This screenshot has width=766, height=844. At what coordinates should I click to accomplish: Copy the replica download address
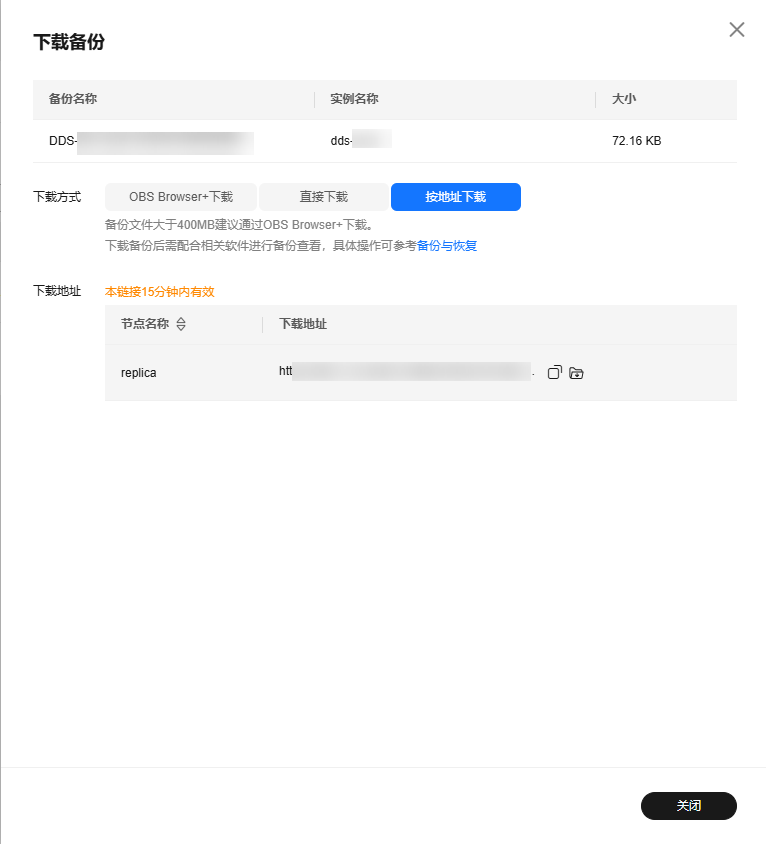click(x=555, y=372)
